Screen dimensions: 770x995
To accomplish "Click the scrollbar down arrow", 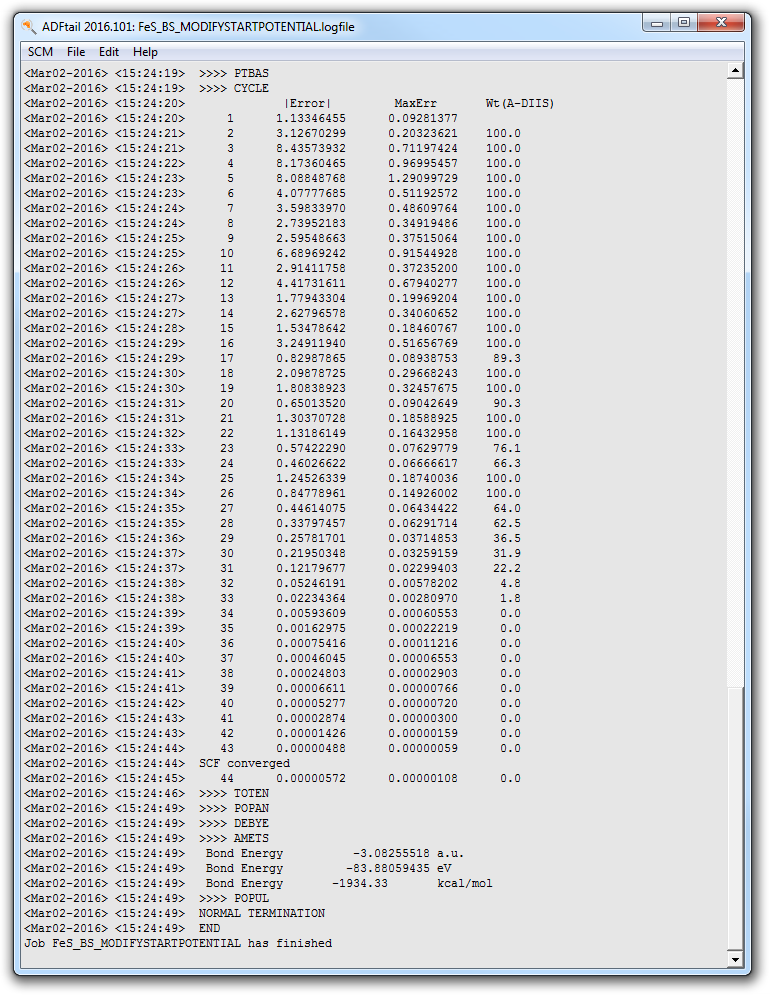I will click(x=734, y=959).
